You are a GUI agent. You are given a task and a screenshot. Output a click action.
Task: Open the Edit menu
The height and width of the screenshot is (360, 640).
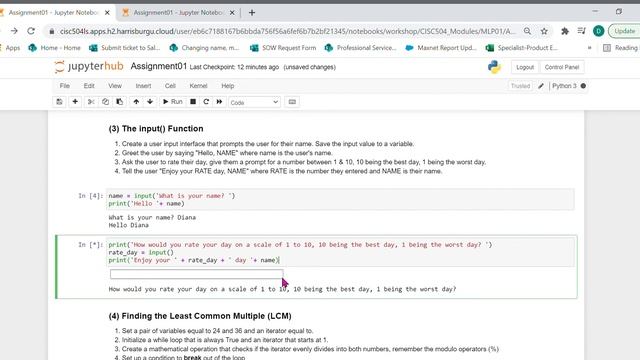89,86
